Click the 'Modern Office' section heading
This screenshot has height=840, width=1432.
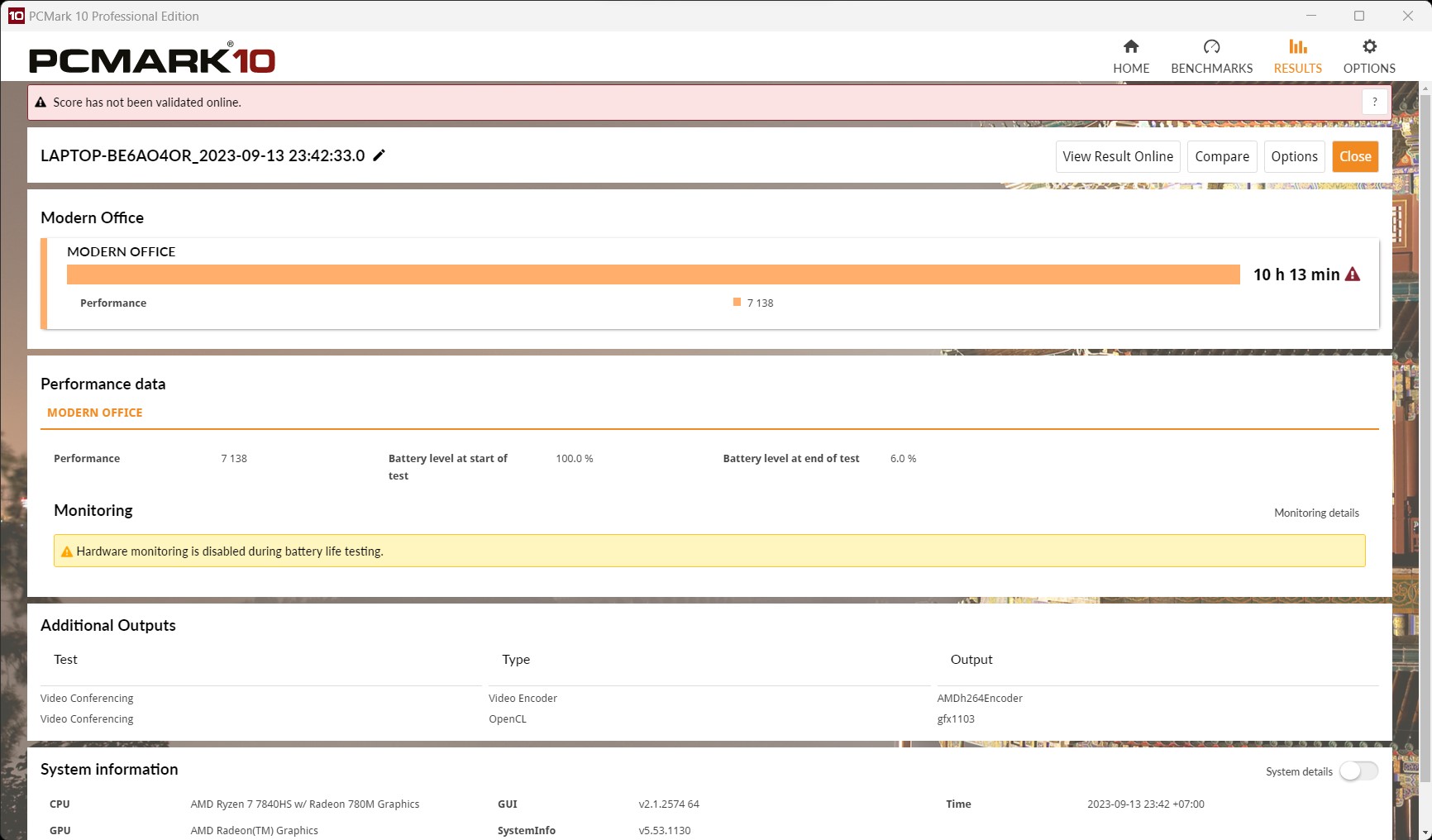92,217
